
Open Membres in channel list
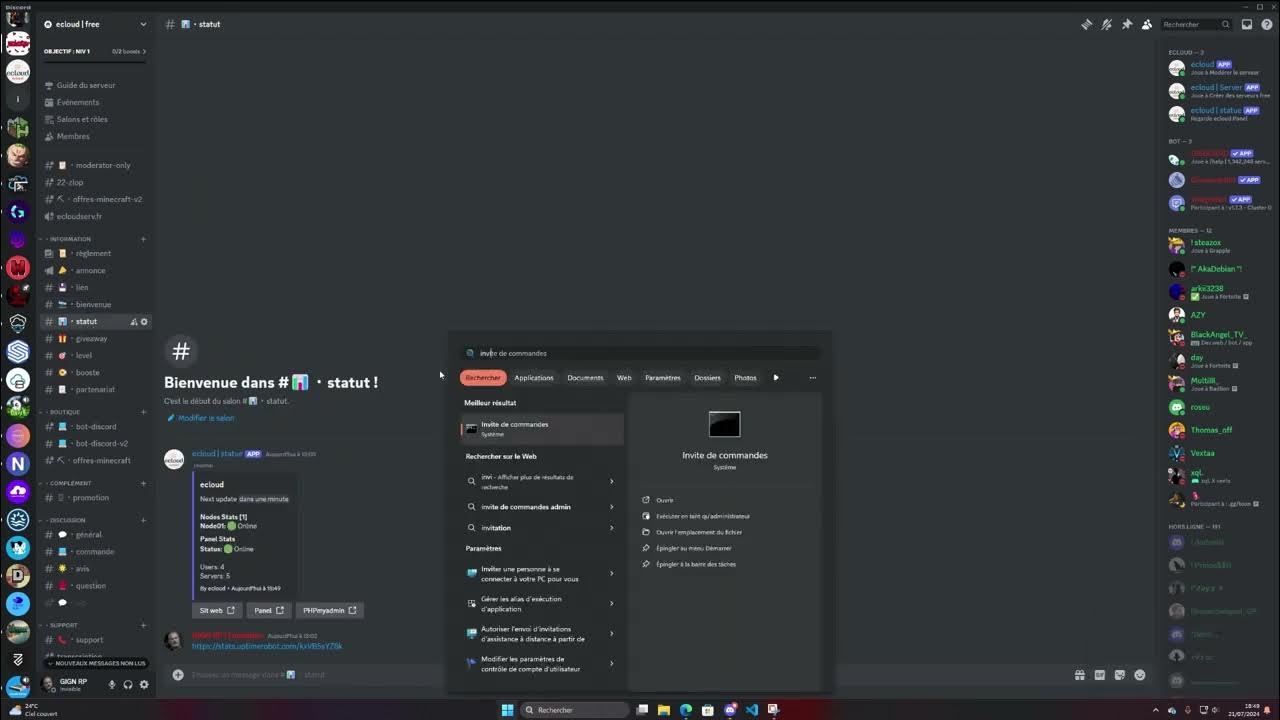[73, 136]
